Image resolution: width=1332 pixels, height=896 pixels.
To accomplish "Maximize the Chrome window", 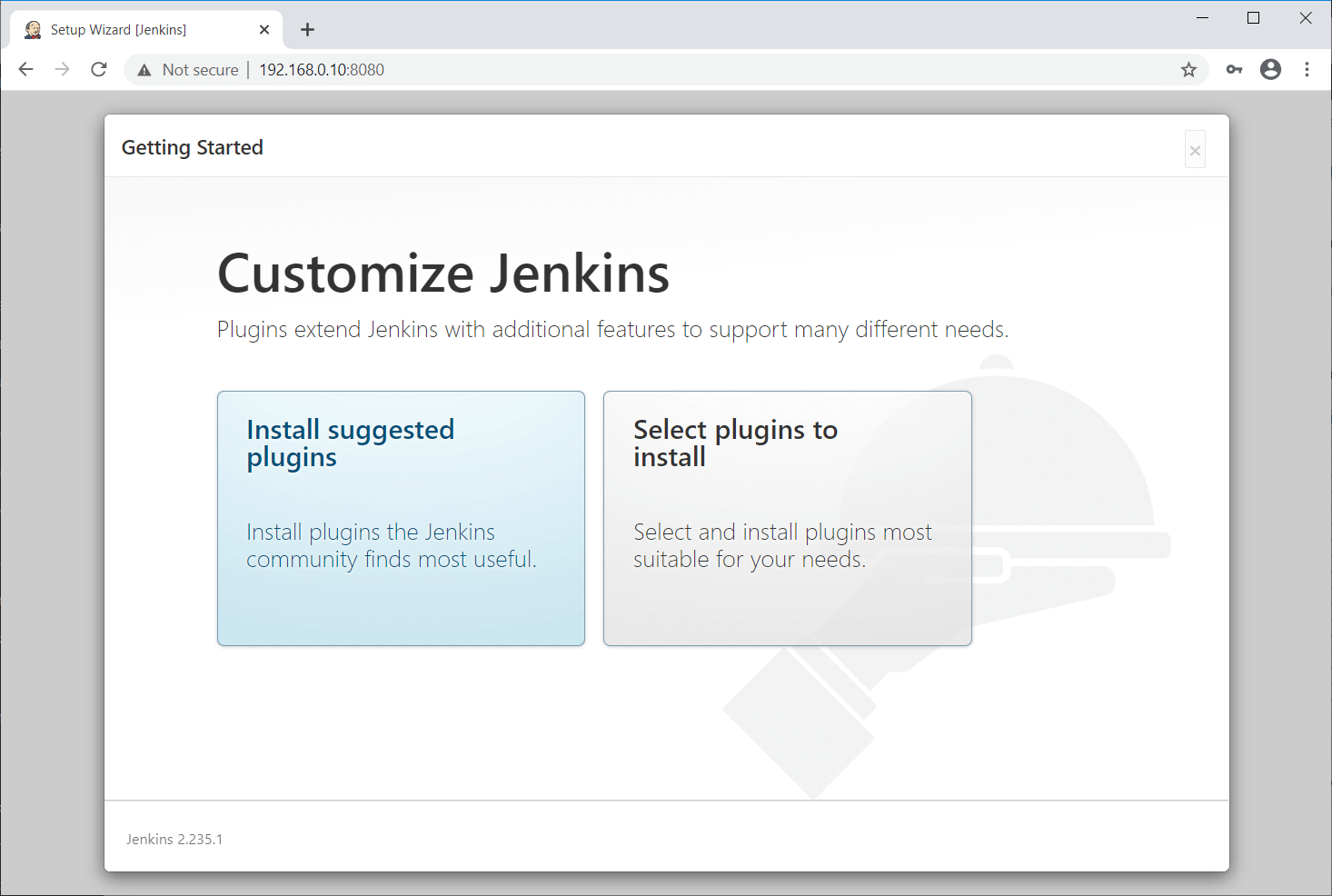I will pyautogui.click(x=1254, y=18).
